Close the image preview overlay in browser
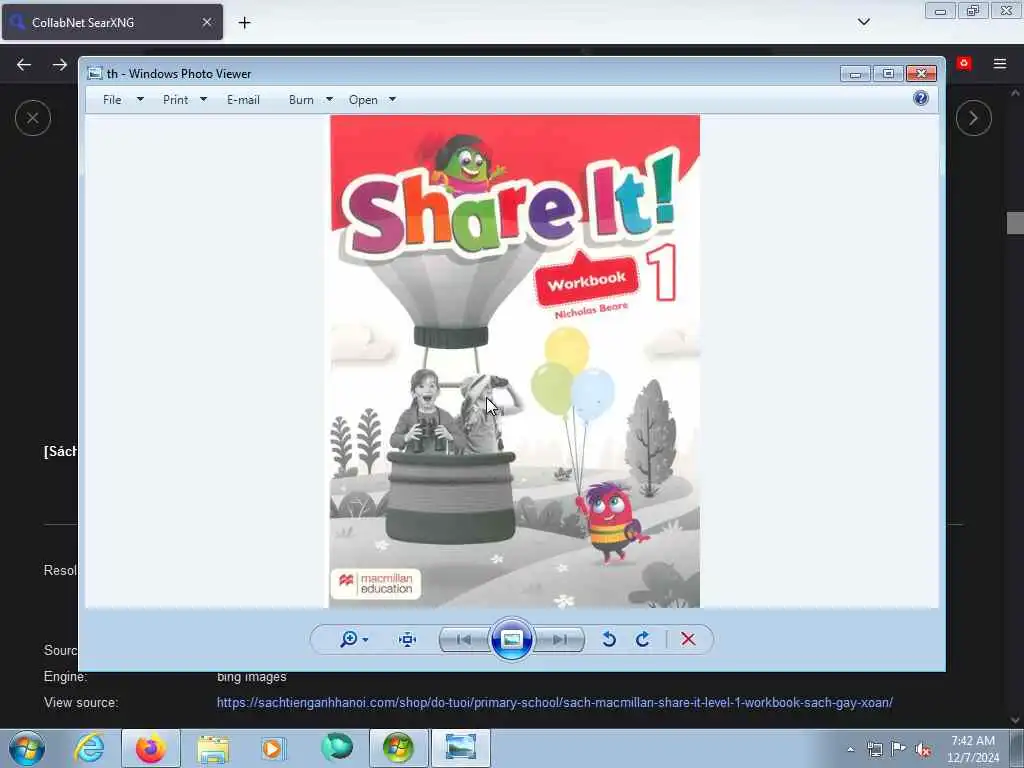This screenshot has width=1024, height=768. [33, 118]
